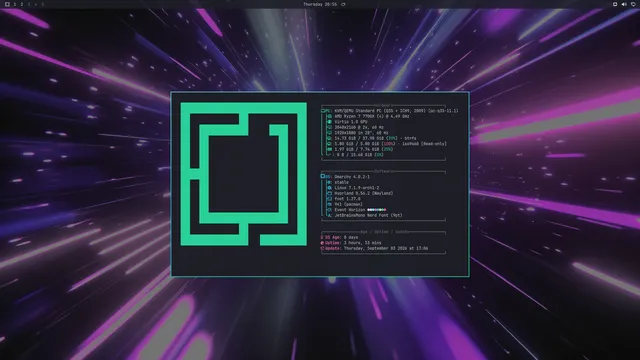
Task: Click the branch icon beside 'stable'
Action: click(329, 182)
